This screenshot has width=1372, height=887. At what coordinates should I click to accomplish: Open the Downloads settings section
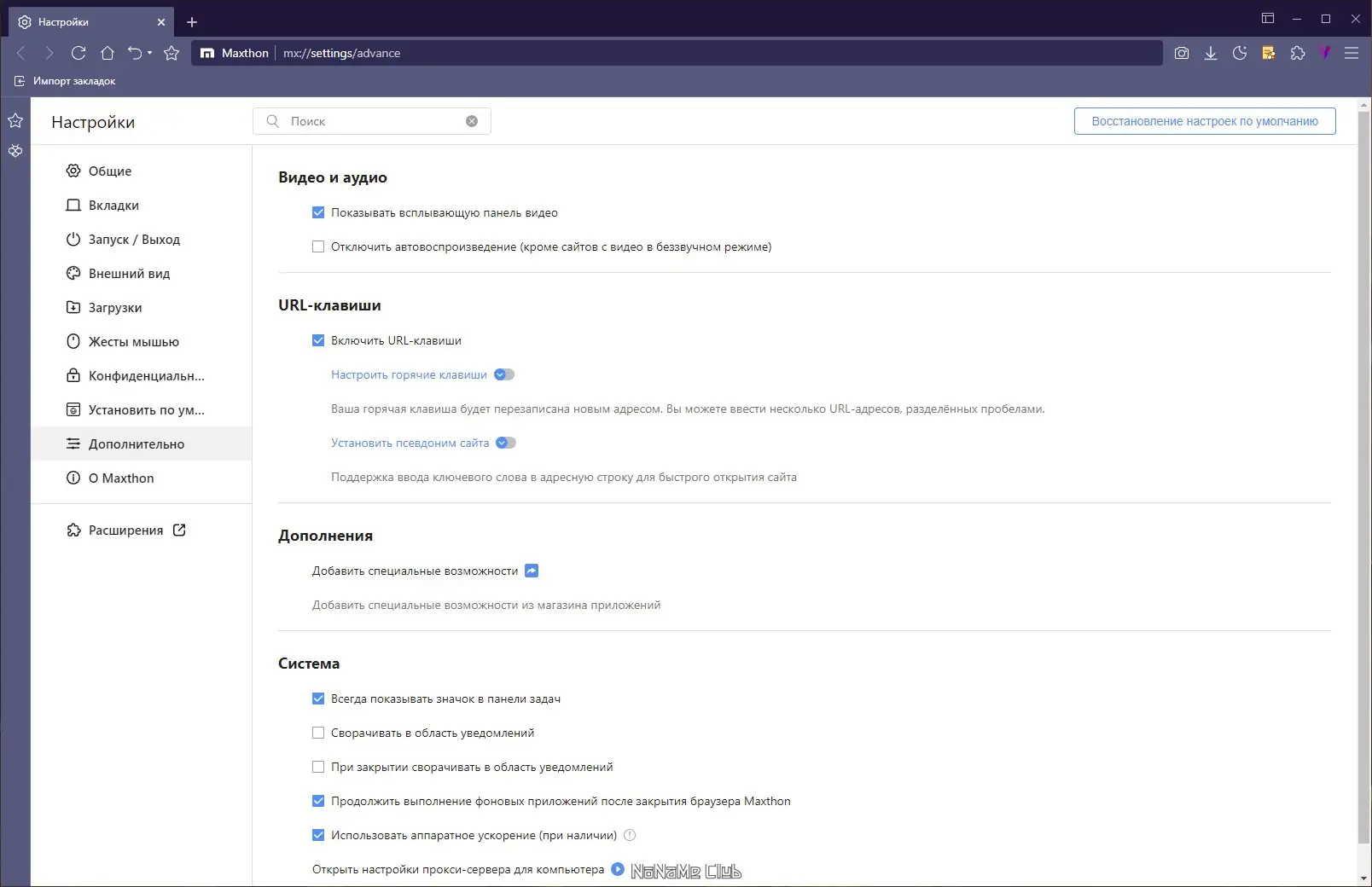point(142,307)
